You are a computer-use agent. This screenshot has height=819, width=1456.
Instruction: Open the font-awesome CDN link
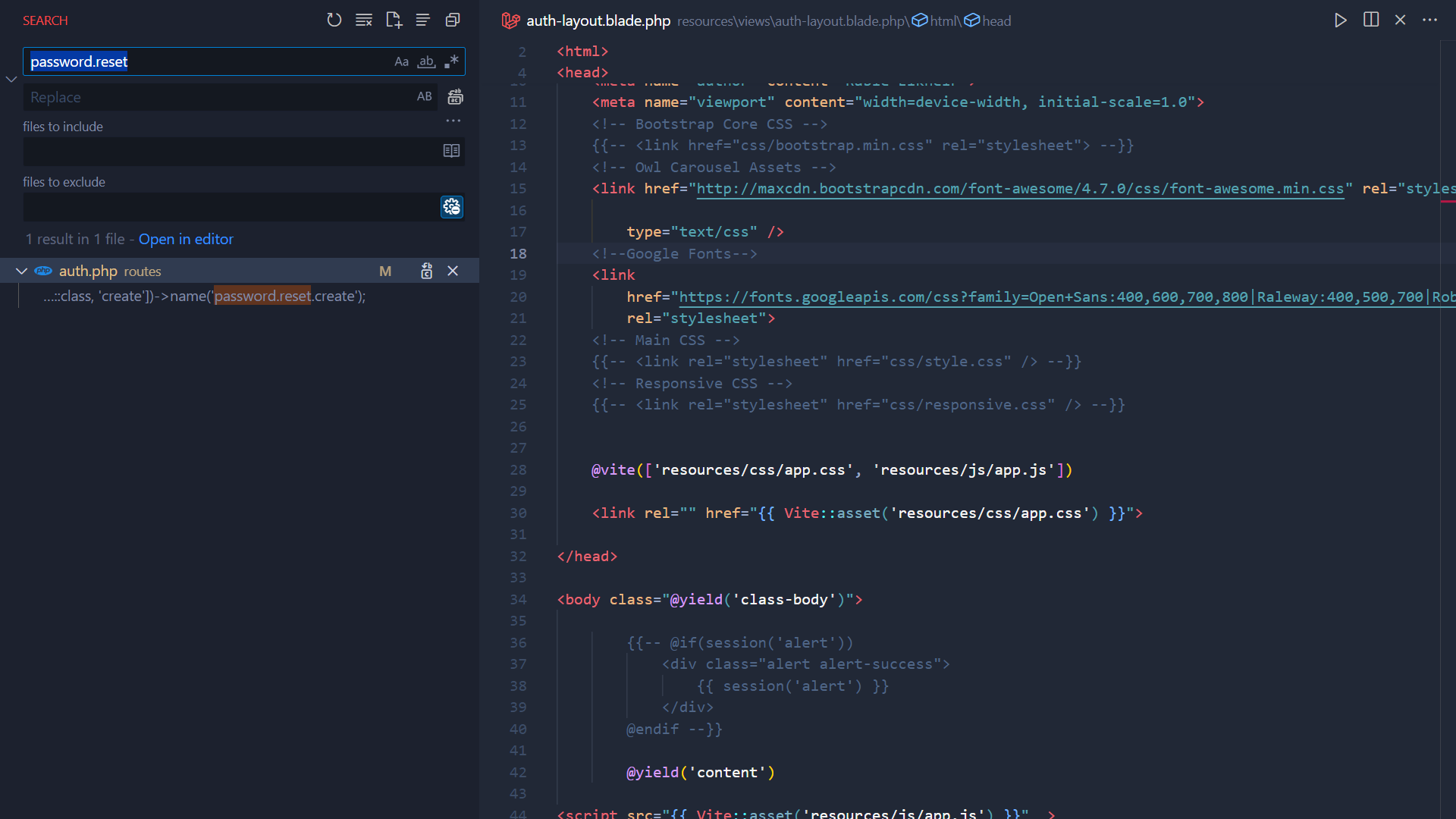tap(1020, 189)
